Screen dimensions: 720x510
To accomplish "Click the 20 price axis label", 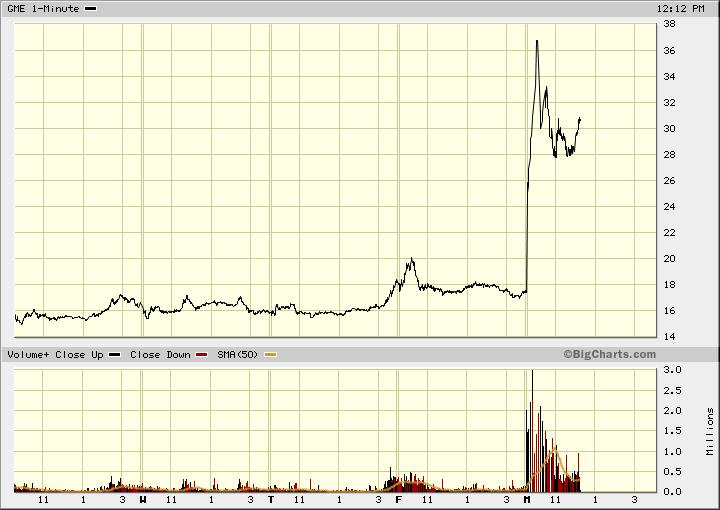I will [x=669, y=258].
